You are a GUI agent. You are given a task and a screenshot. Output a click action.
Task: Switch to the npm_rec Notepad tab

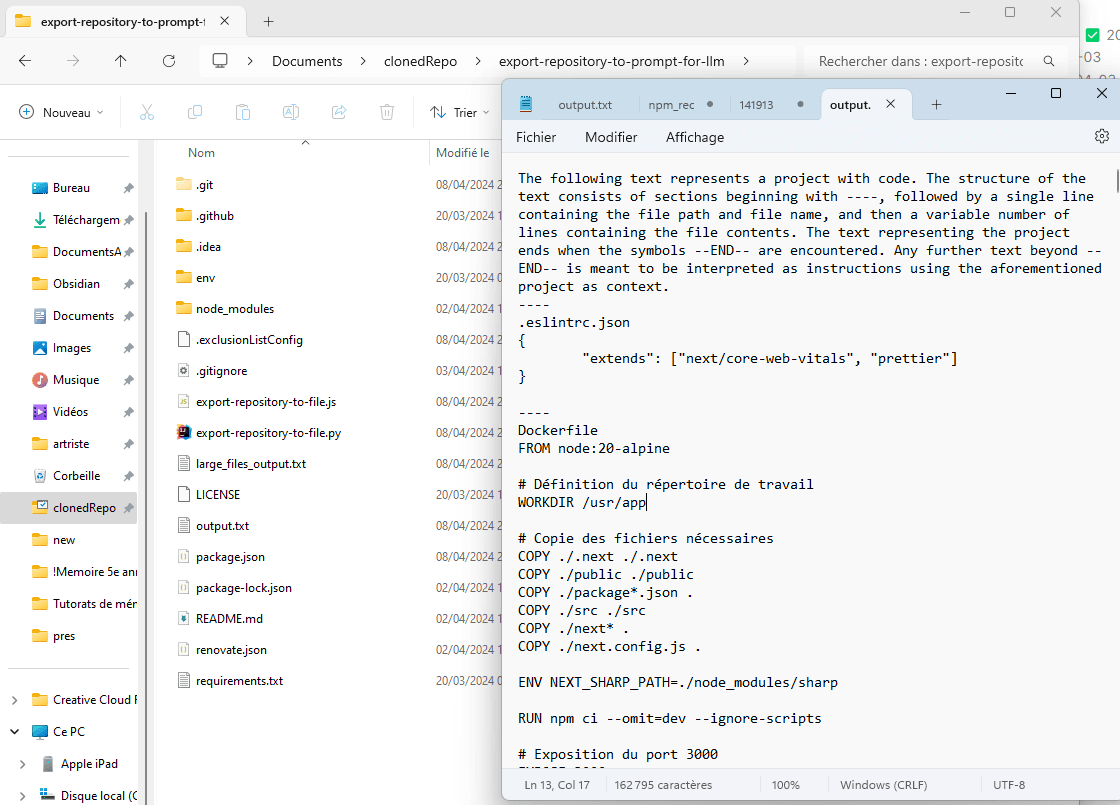tap(671, 104)
